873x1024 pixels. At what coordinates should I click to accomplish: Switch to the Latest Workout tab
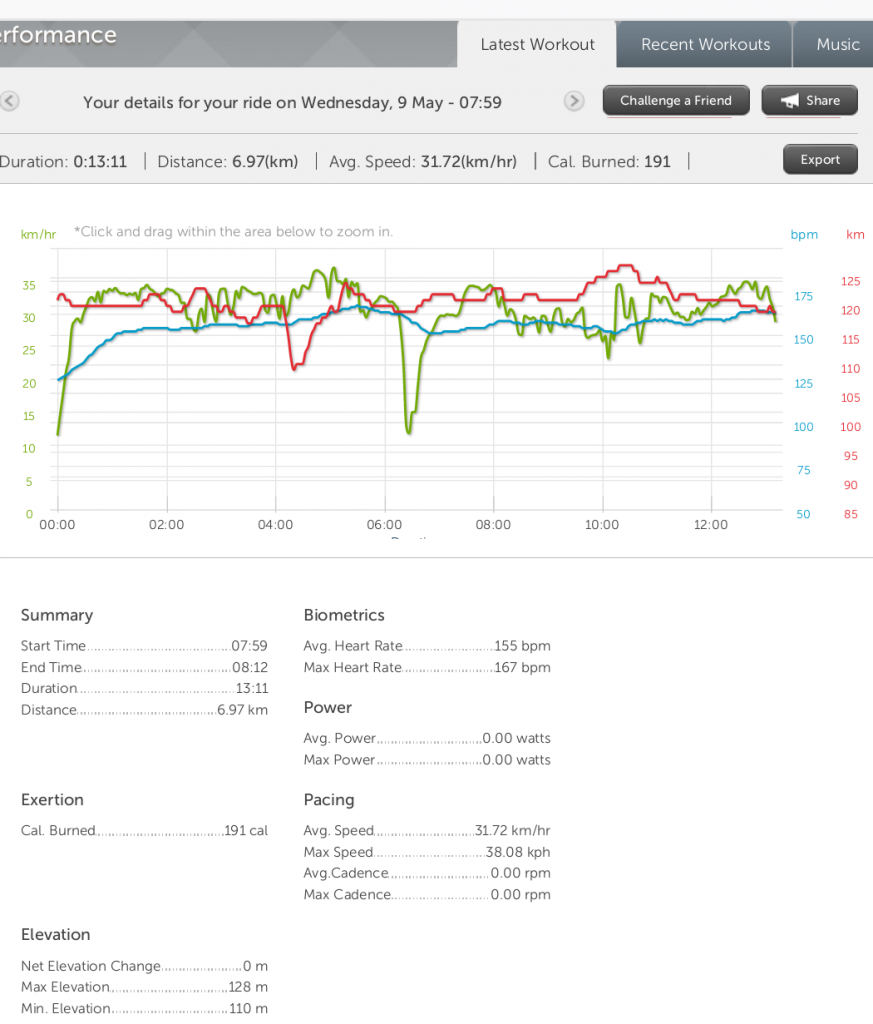(537, 45)
